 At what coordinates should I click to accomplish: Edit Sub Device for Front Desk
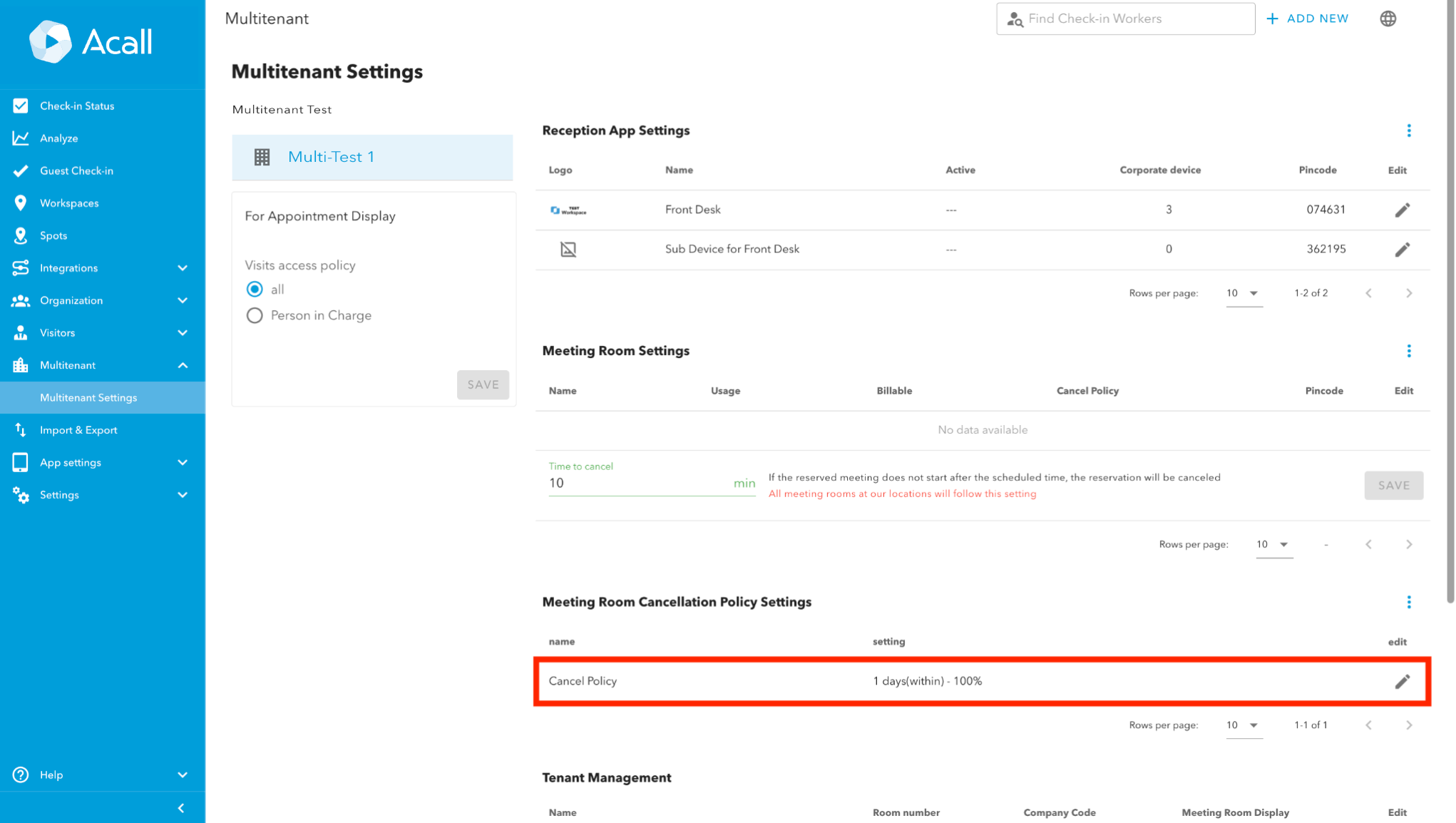click(x=1402, y=249)
